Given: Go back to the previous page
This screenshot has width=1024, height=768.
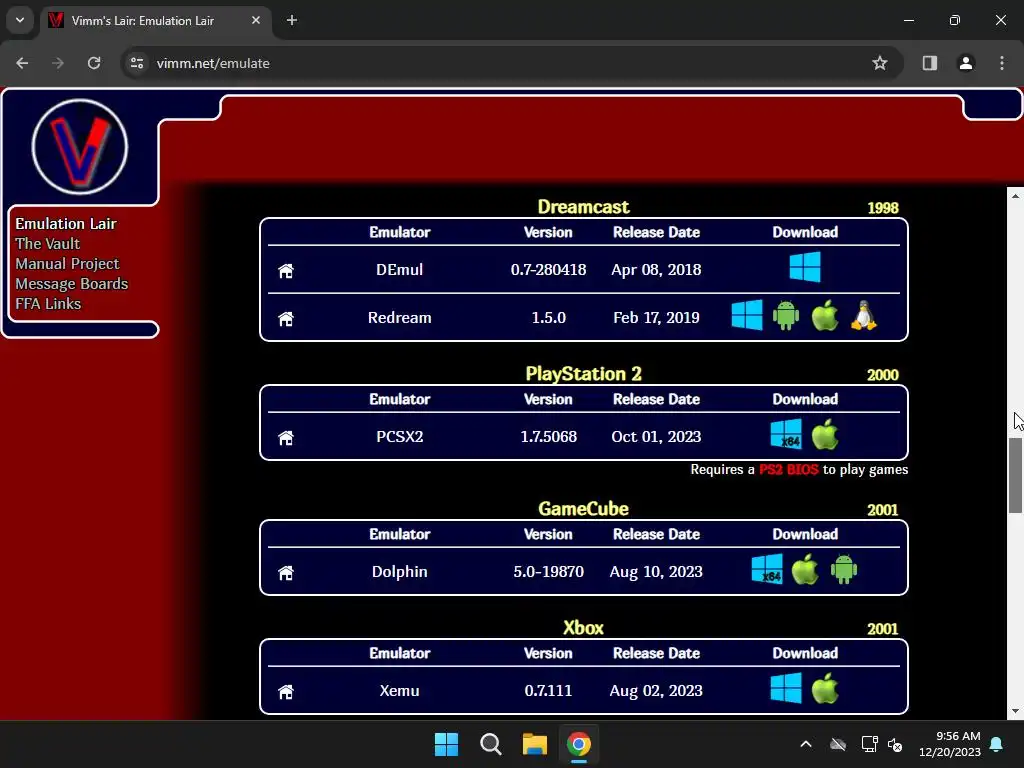Looking at the screenshot, I should (22, 63).
